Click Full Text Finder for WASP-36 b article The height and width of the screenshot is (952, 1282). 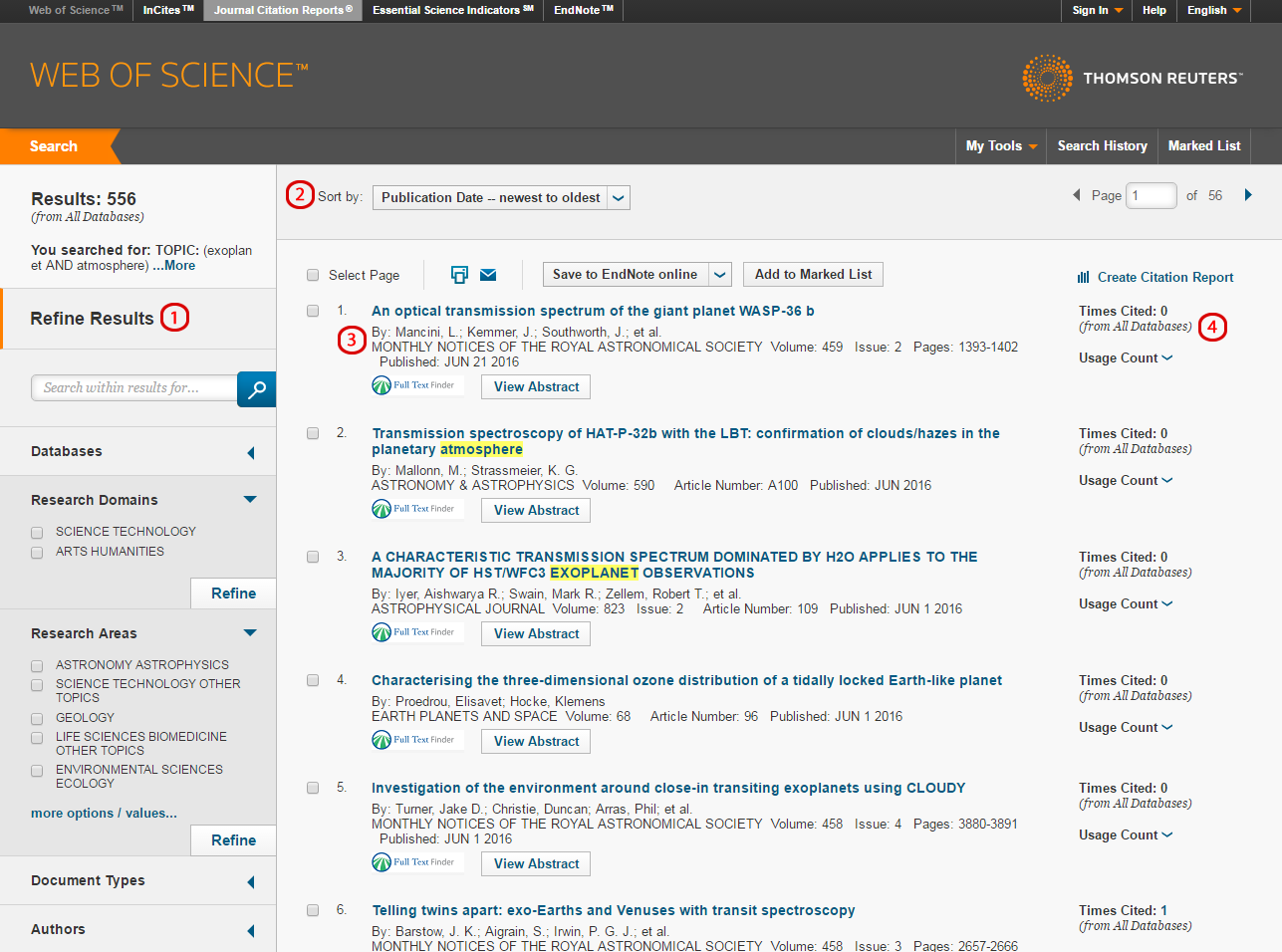coord(417,385)
